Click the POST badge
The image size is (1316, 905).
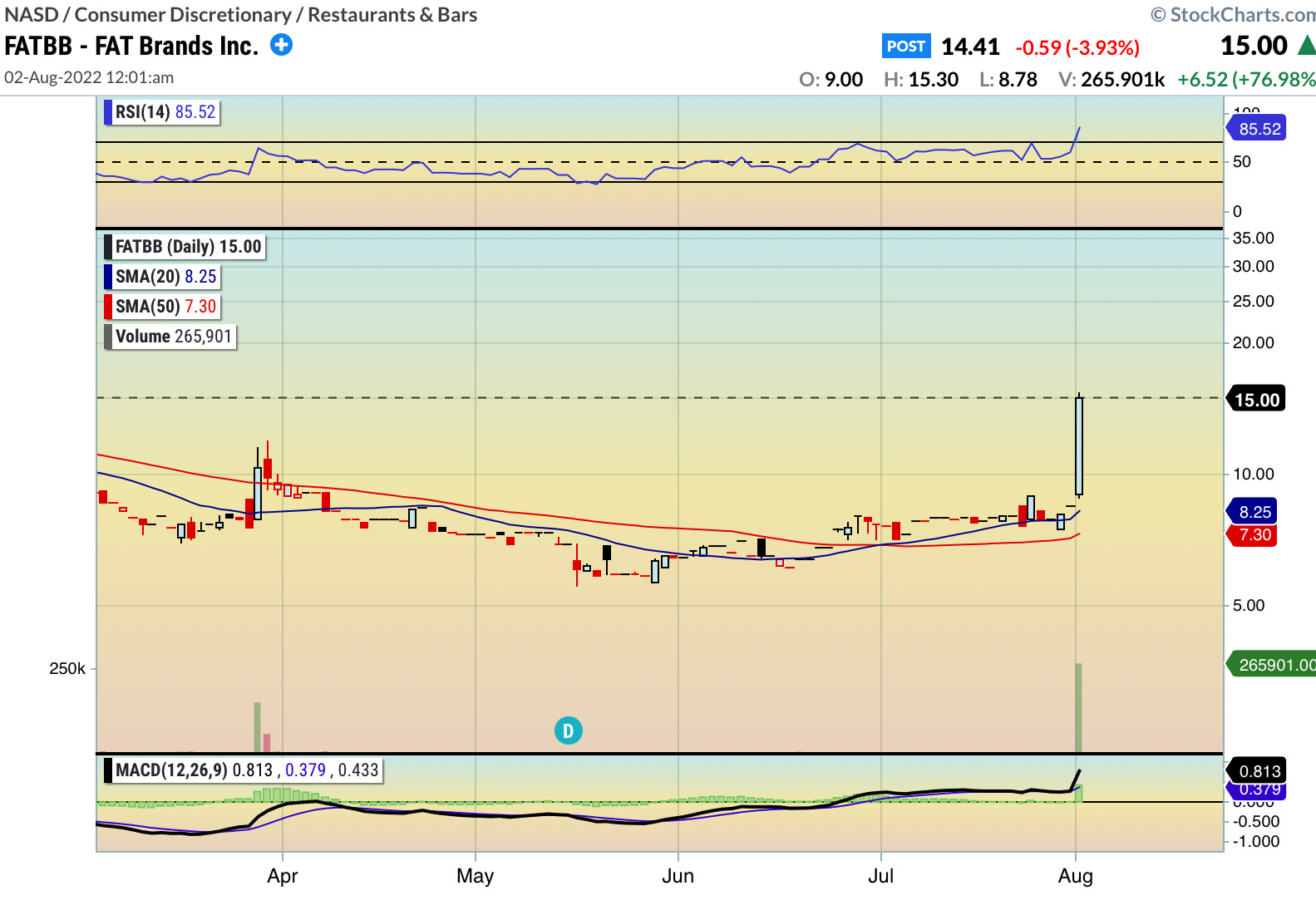point(906,47)
